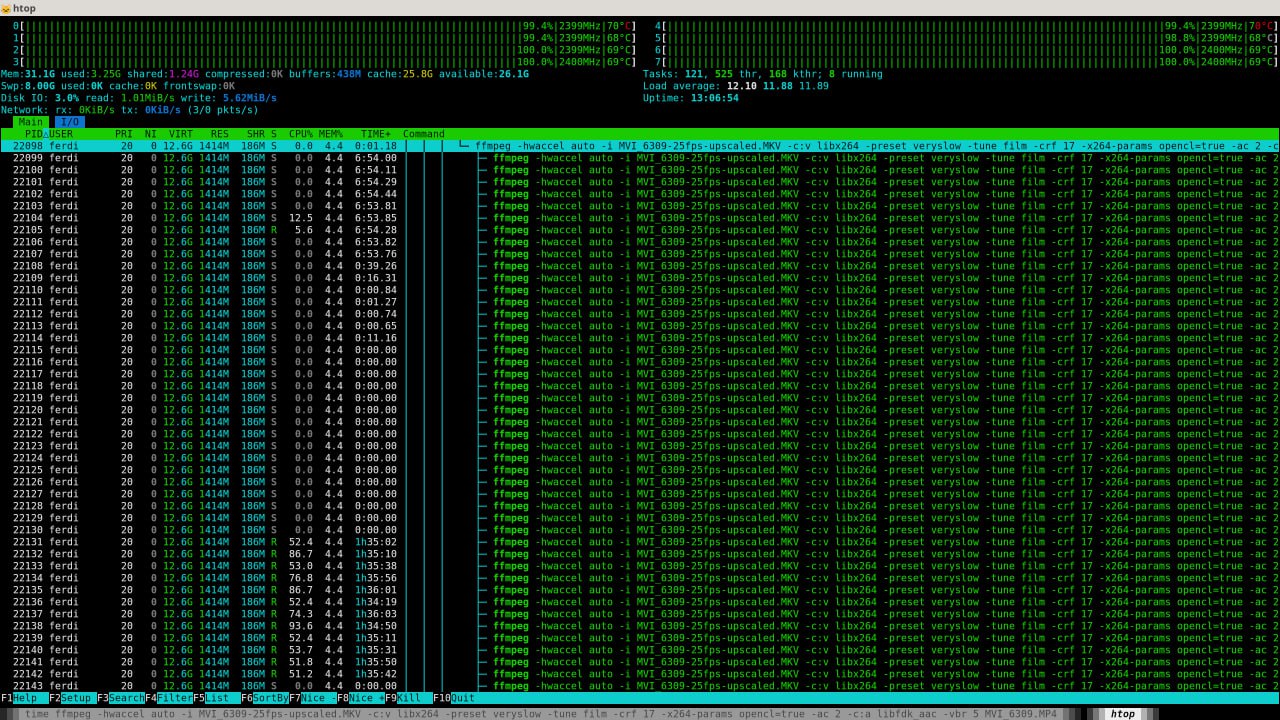
Task: Select process row with PID 22132
Action: [640, 554]
